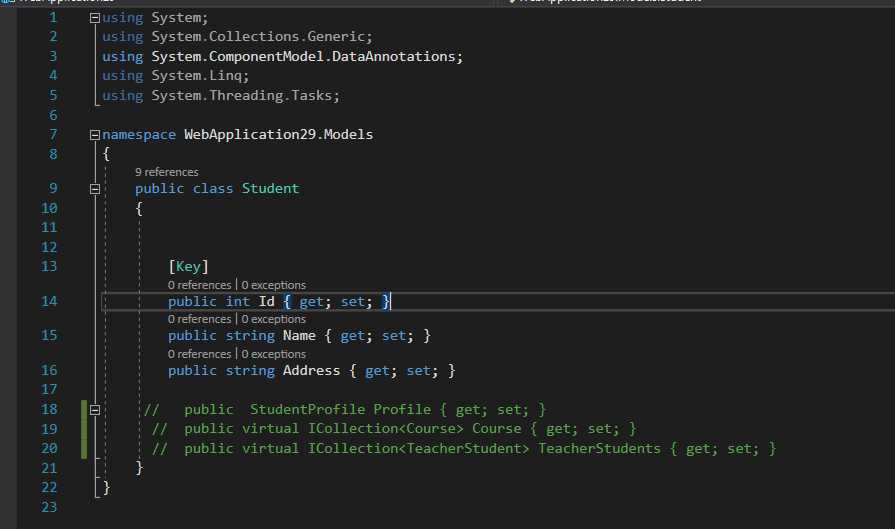Click 'set' accessor in the Address line
The height and width of the screenshot is (529, 895).
point(418,371)
